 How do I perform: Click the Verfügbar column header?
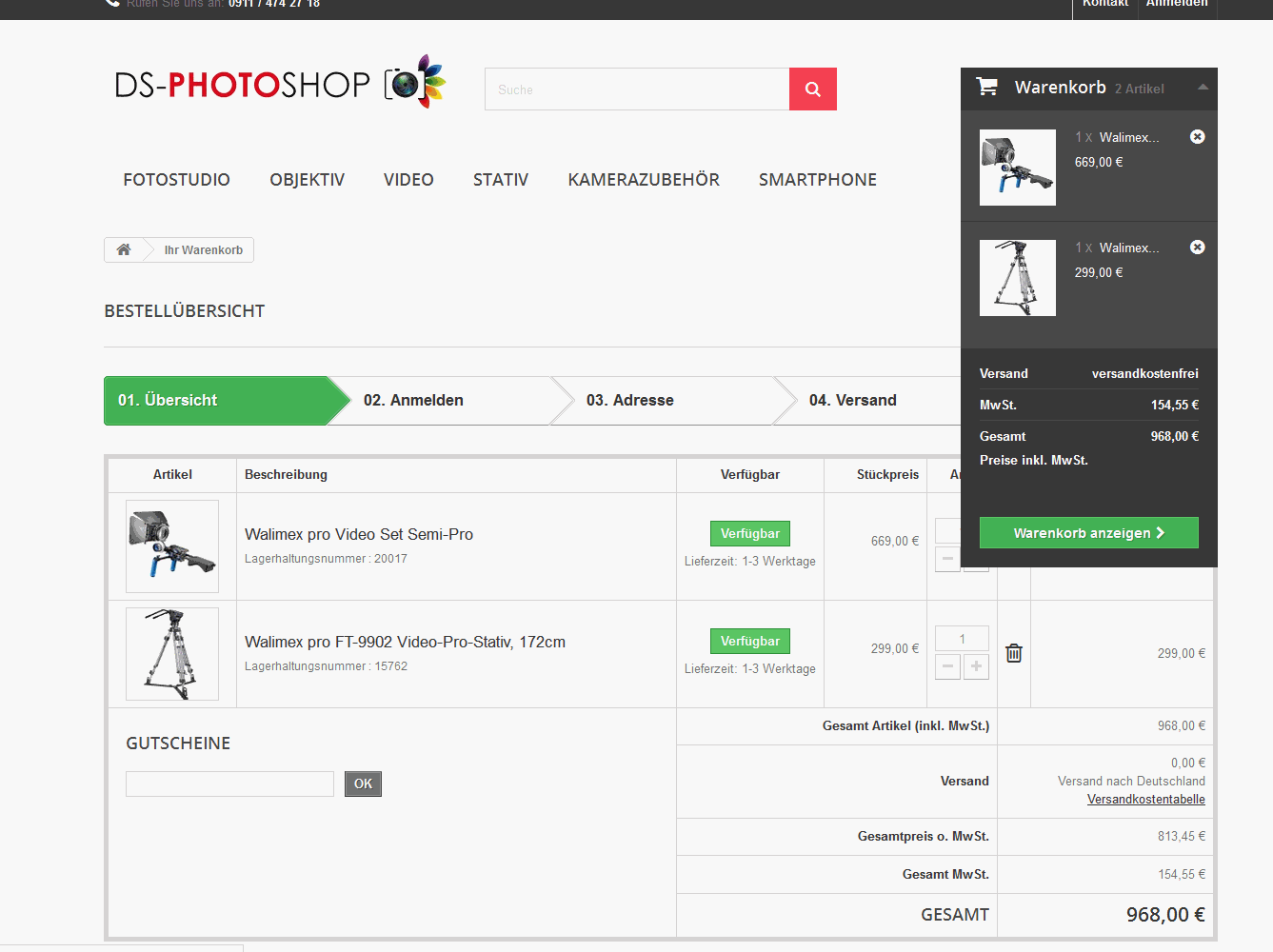coord(750,474)
